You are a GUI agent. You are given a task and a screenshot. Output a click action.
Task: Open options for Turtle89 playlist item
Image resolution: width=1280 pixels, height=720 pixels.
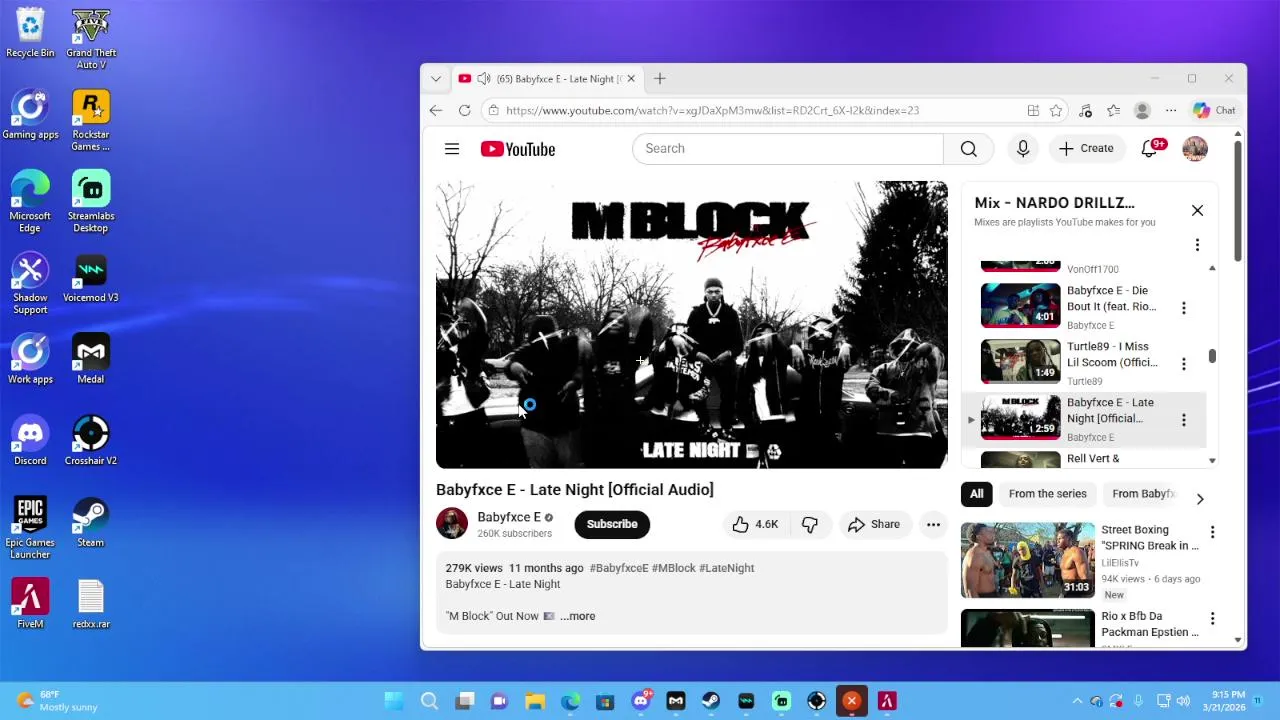pos(1184,364)
